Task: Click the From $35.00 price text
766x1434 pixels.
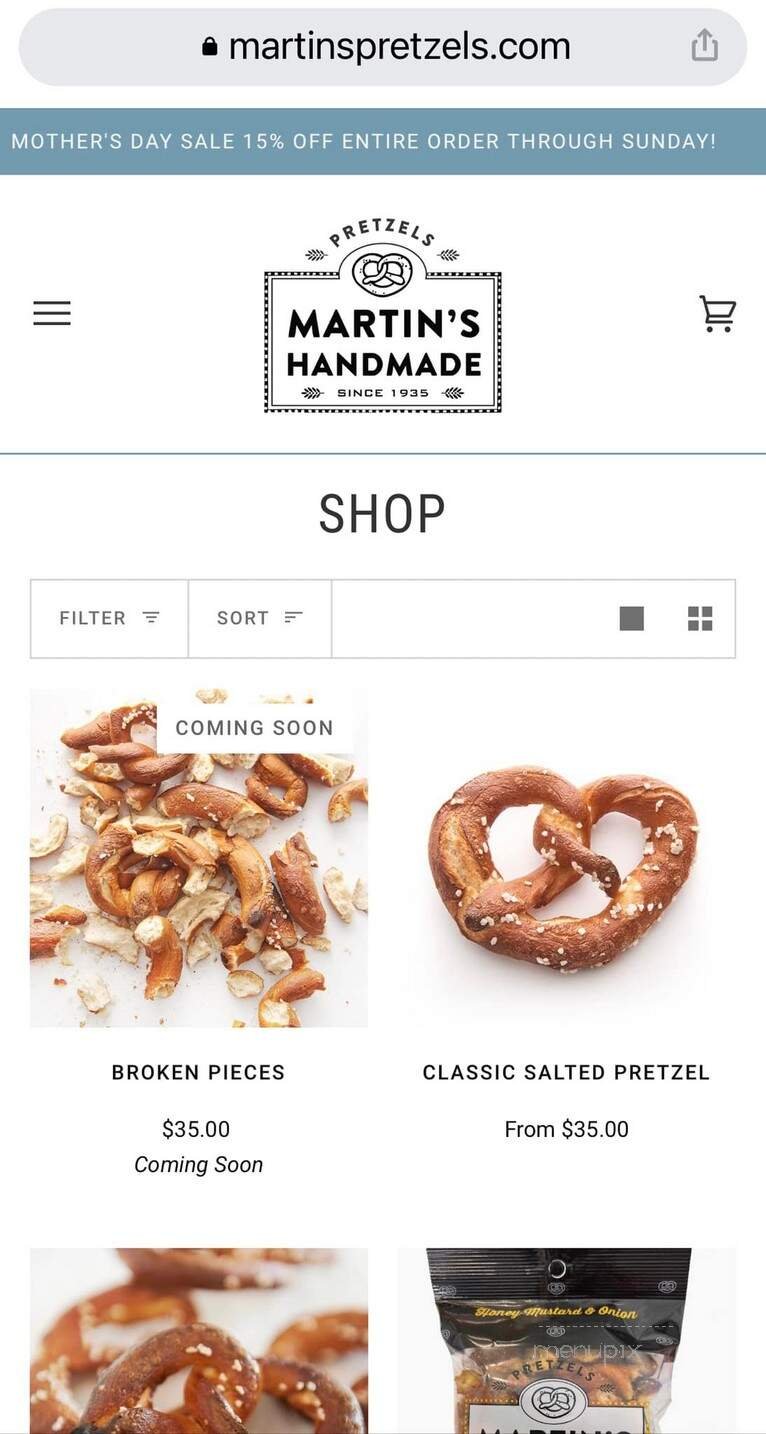Action: (x=566, y=1129)
